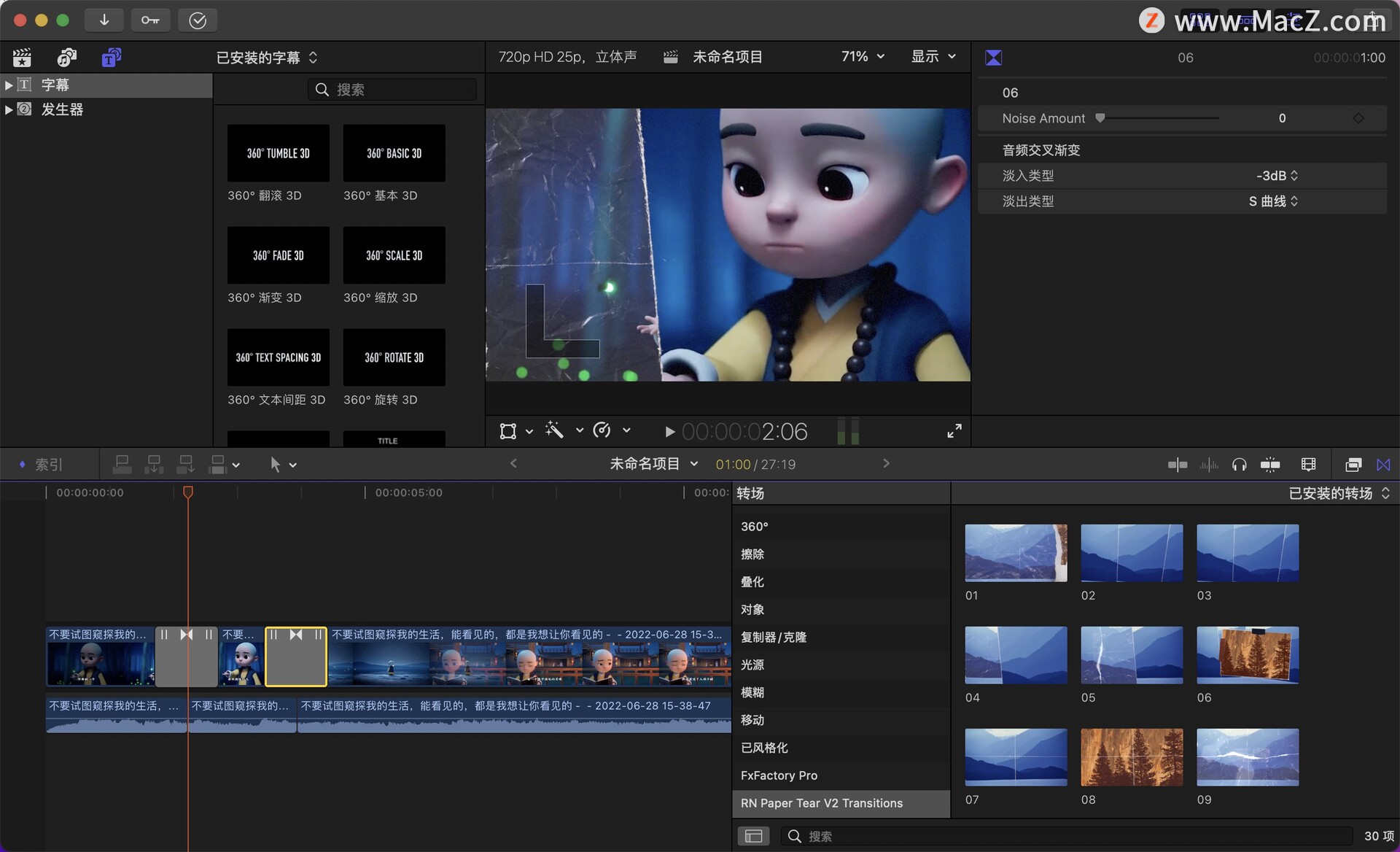This screenshot has width=1400, height=852.
Task: Toggle snapping in timeline toolbar
Action: coord(1269,465)
